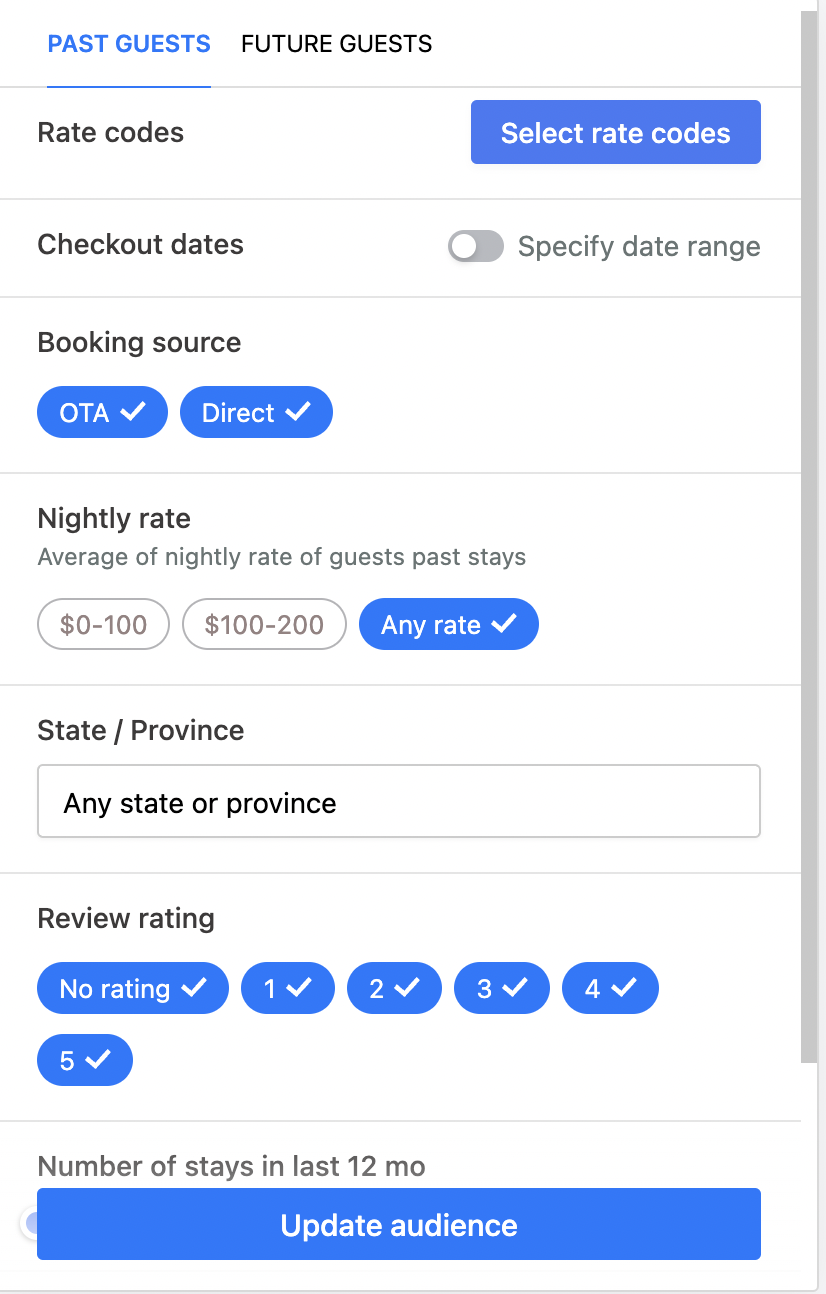
Task: Choose the $100-200 nightly rate
Action: [264, 625]
